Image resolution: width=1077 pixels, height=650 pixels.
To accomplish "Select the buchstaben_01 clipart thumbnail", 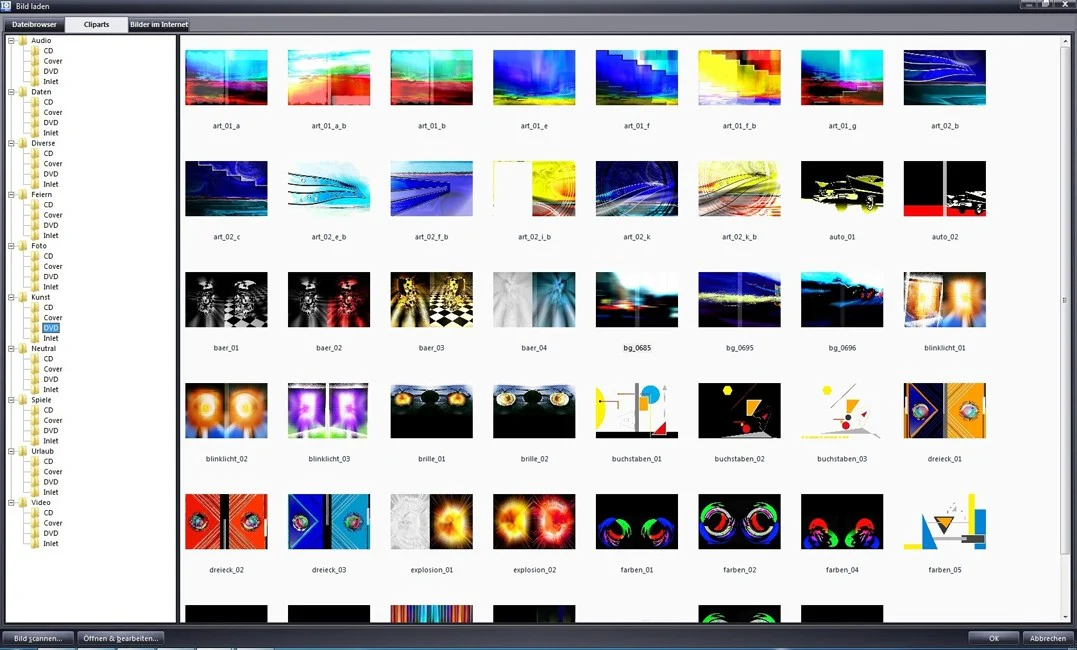I will [x=637, y=411].
